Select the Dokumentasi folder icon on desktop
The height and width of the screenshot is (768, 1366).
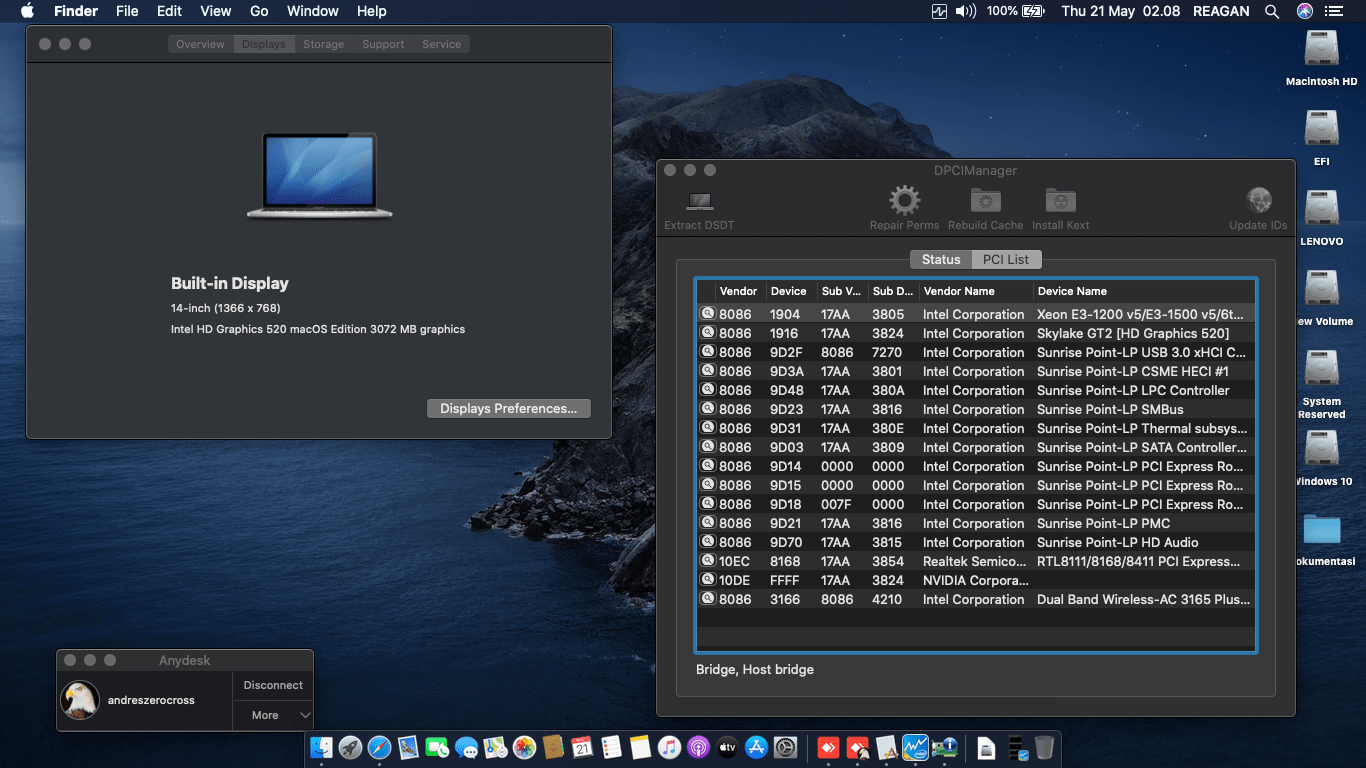[x=1322, y=530]
